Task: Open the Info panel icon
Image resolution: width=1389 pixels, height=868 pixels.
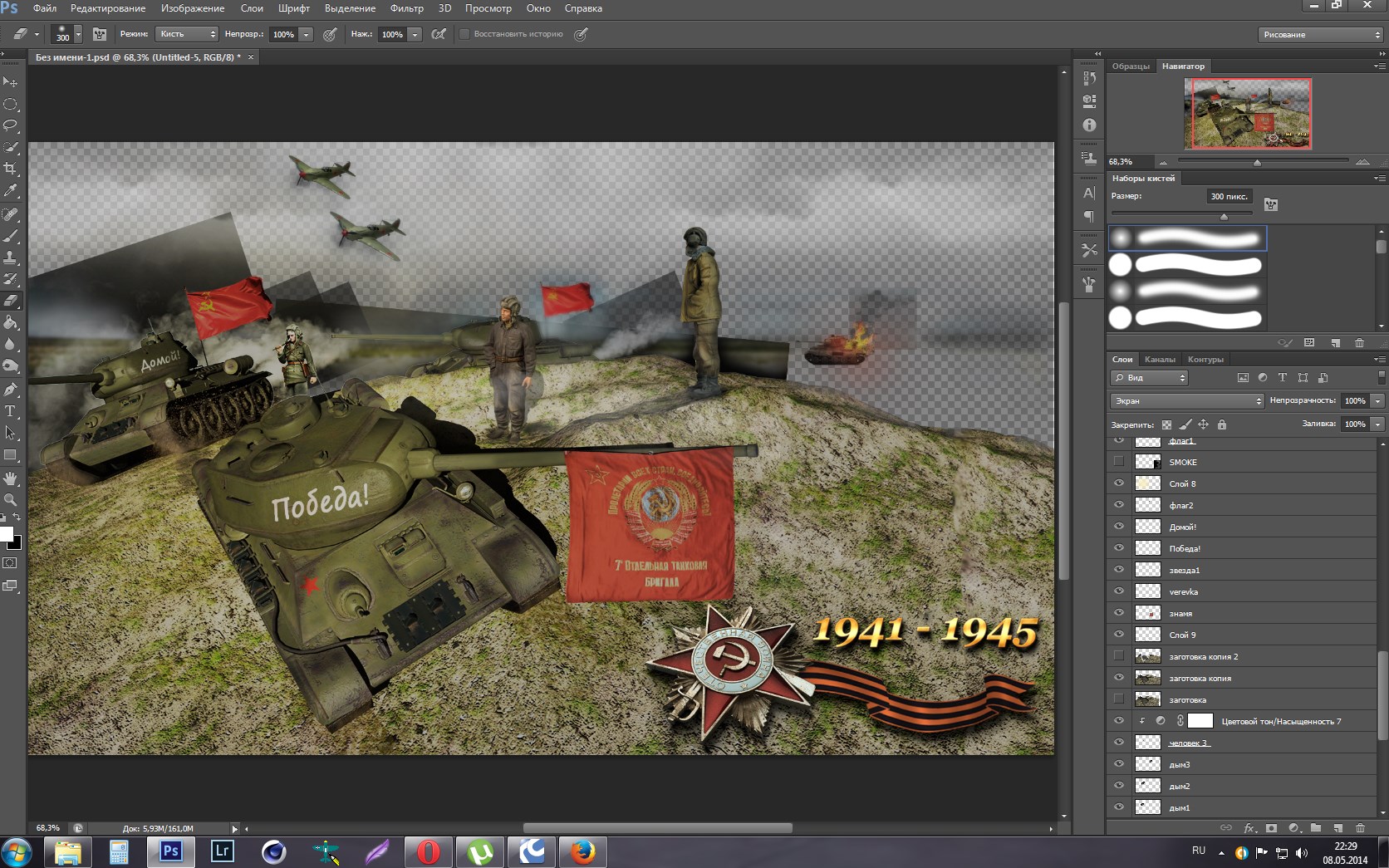Action: (1089, 125)
